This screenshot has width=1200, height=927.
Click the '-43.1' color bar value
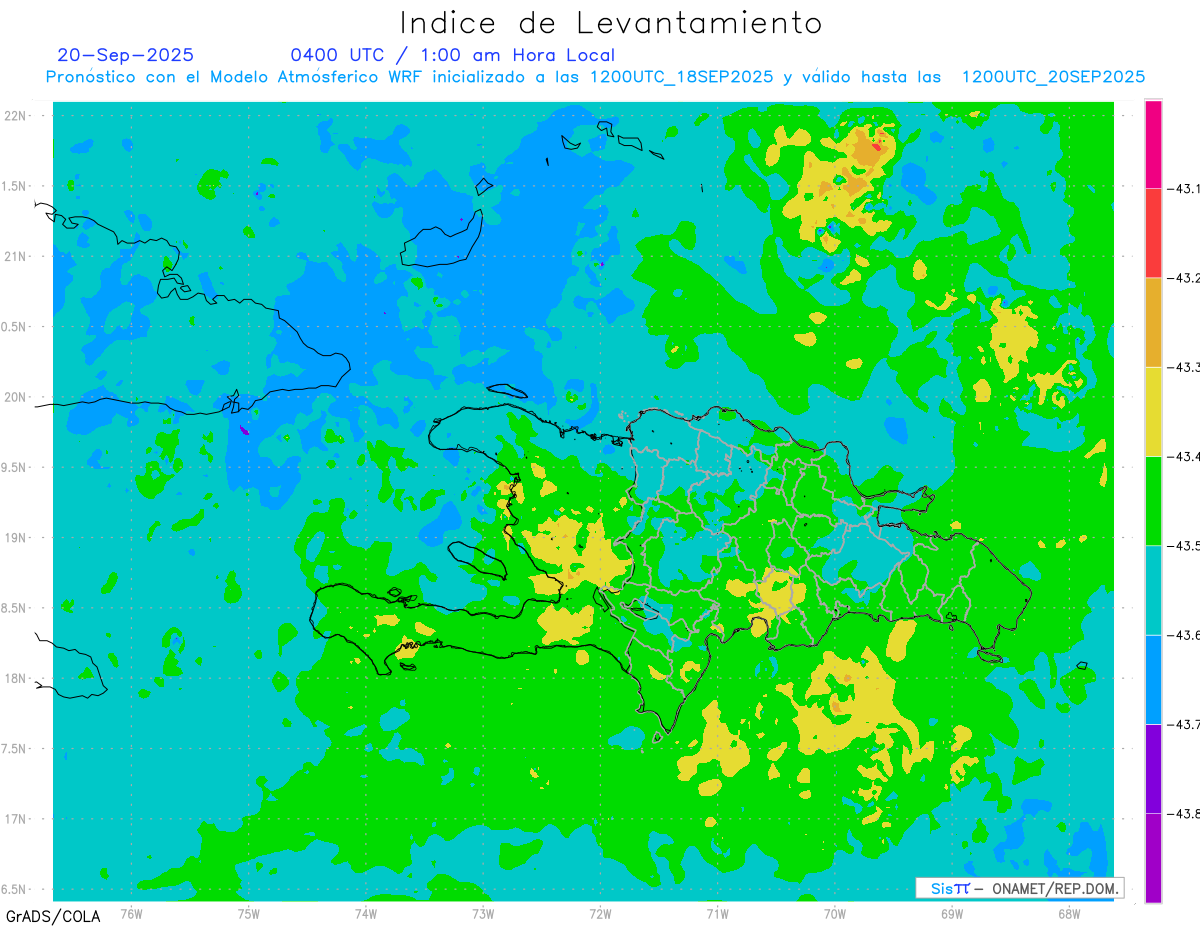pyautogui.click(x=1185, y=188)
